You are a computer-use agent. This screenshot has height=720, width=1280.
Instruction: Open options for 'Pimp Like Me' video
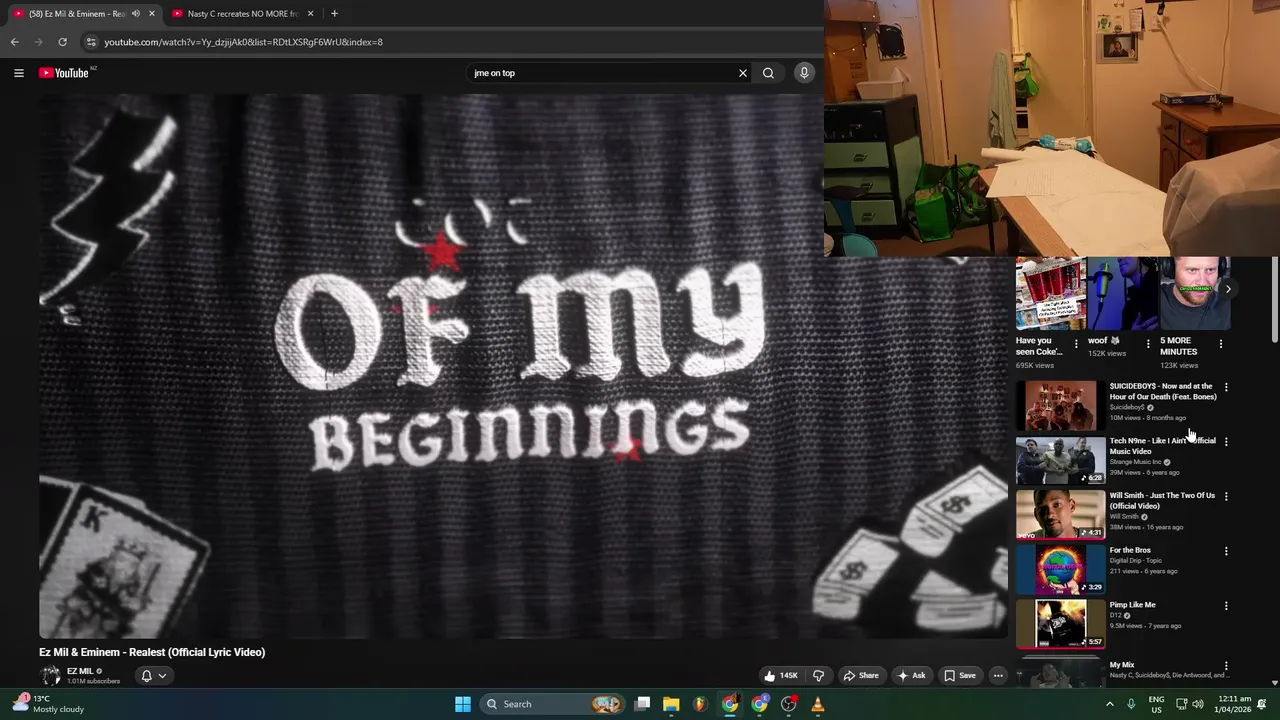click(x=1226, y=606)
